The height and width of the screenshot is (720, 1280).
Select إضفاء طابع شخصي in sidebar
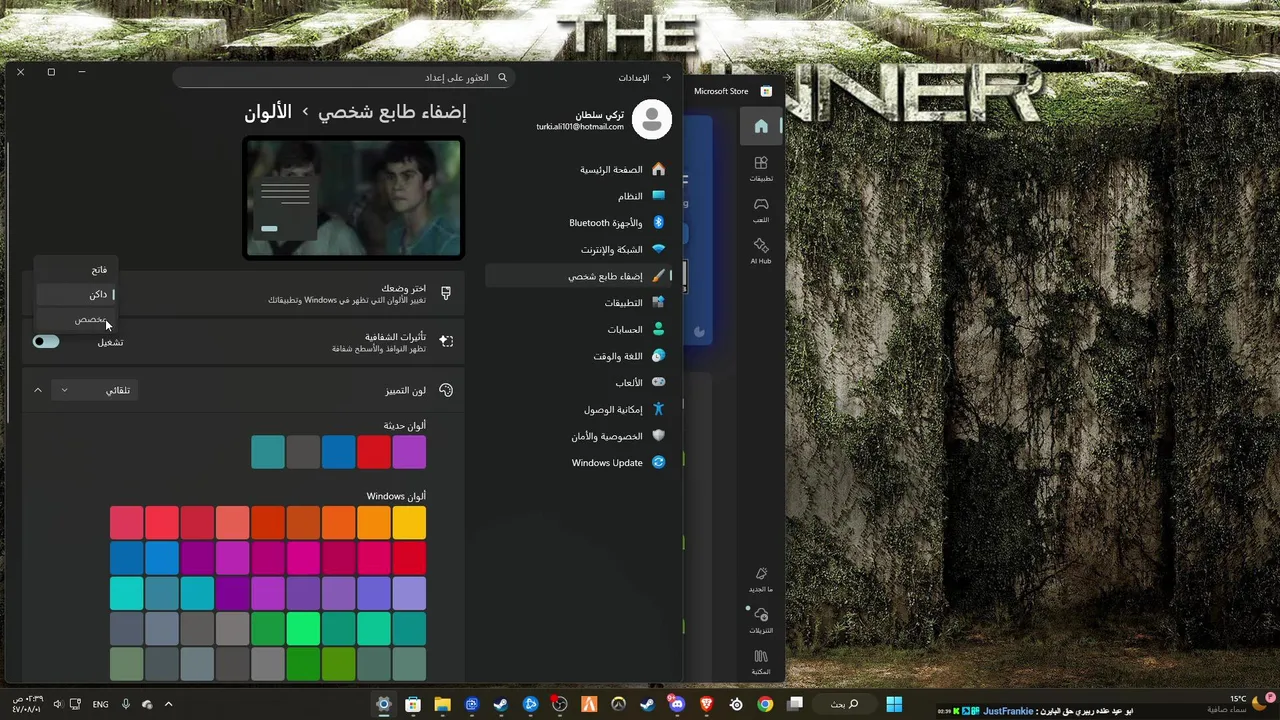pos(578,276)
